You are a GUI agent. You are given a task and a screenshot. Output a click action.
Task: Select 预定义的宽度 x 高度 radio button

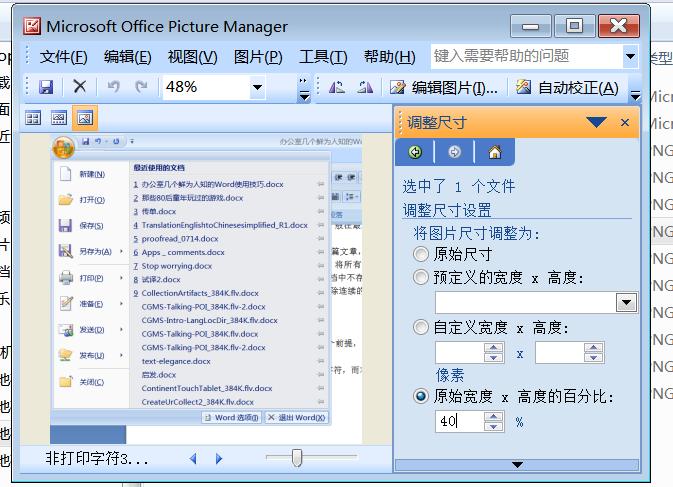[421, 277]
